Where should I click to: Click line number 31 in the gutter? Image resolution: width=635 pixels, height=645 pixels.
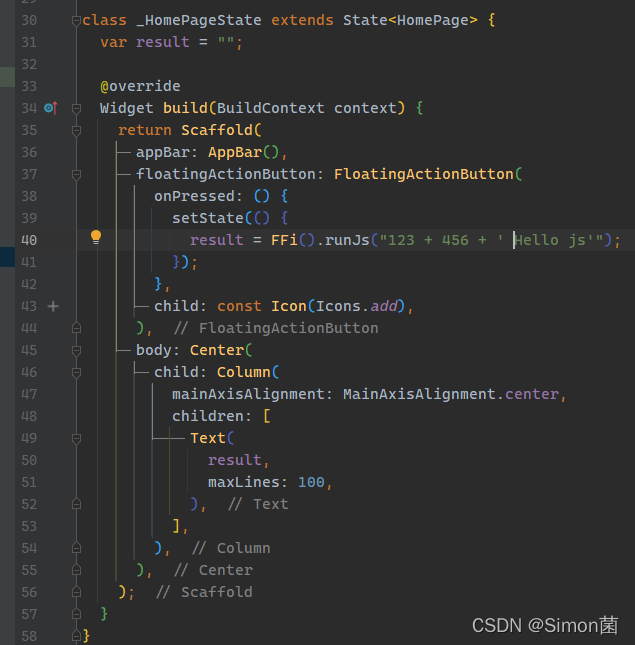coord(28,42)
